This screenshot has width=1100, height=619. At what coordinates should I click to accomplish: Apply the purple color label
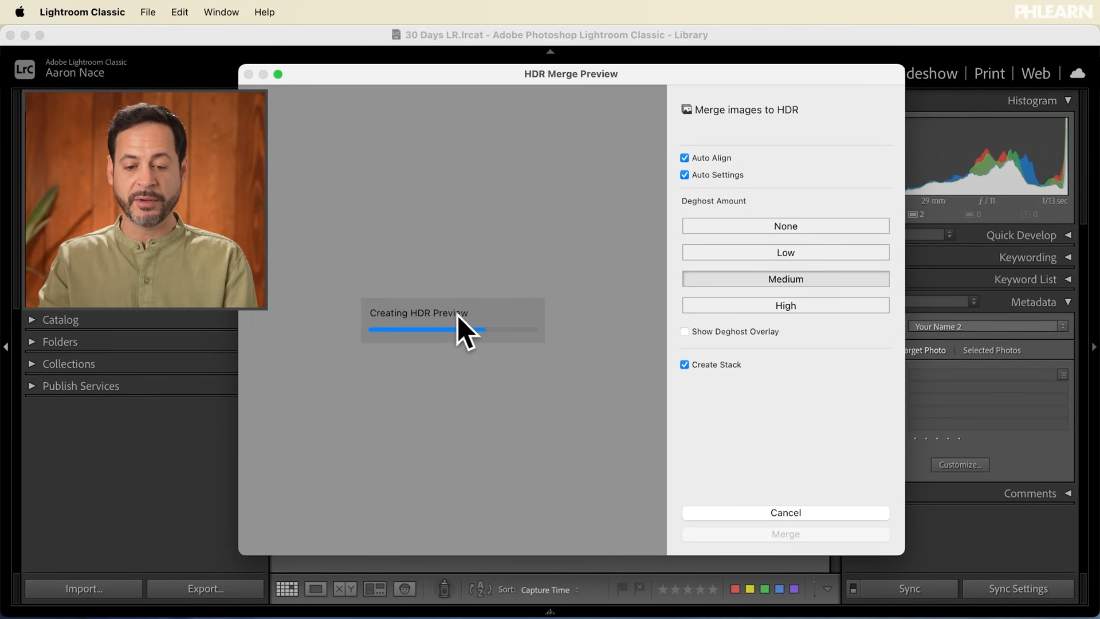(x=794, y=589)
